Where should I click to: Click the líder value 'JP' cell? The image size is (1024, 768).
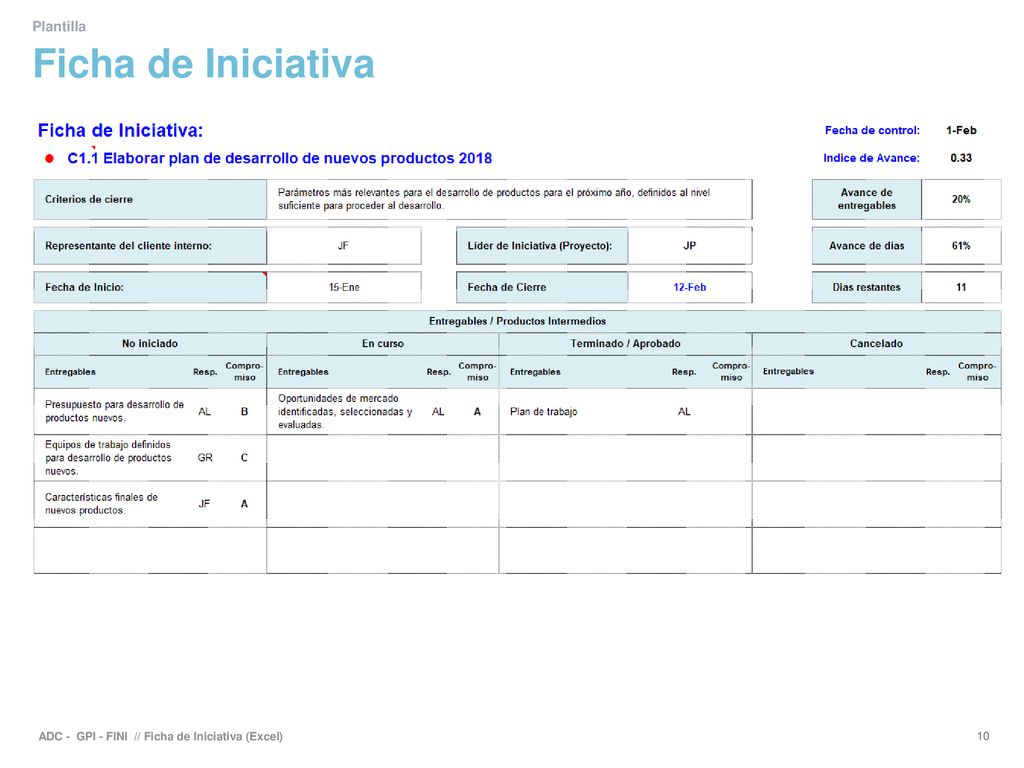pyautogui.click(x=690, y=246)
